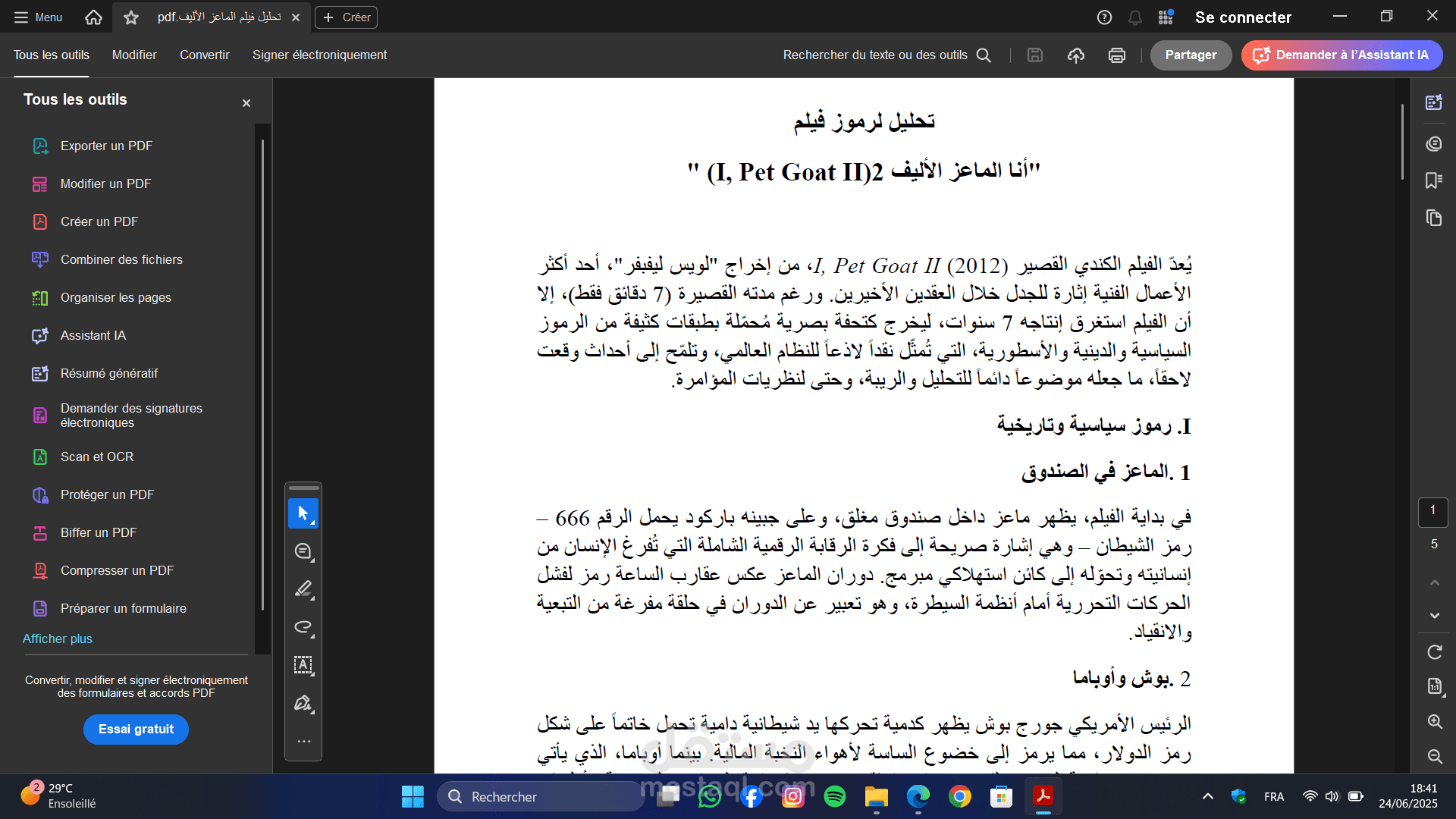Open the Menu hamburger
The width and height of the screenshot is (1456, 819).
[38, 17]
